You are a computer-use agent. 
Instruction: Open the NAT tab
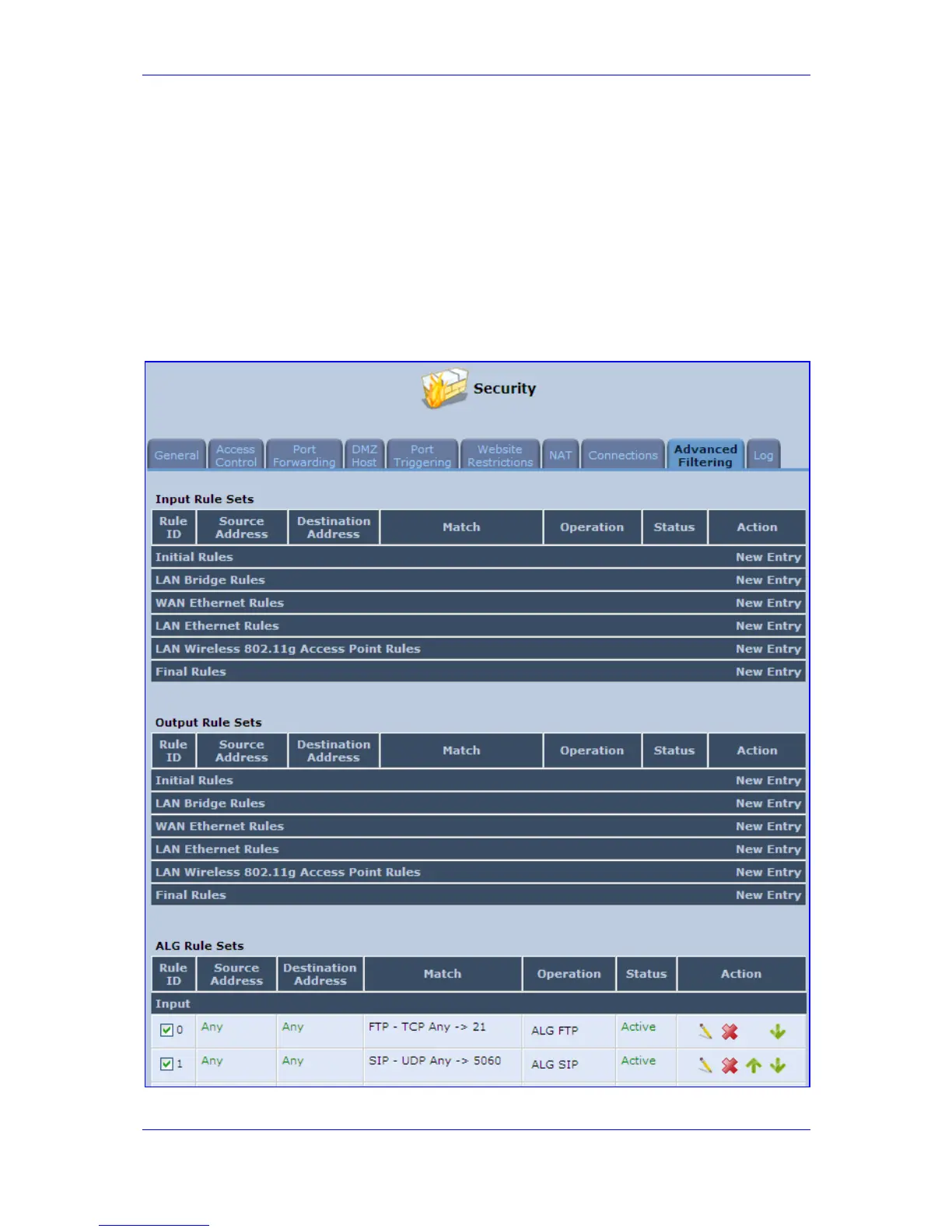(560, 455)
